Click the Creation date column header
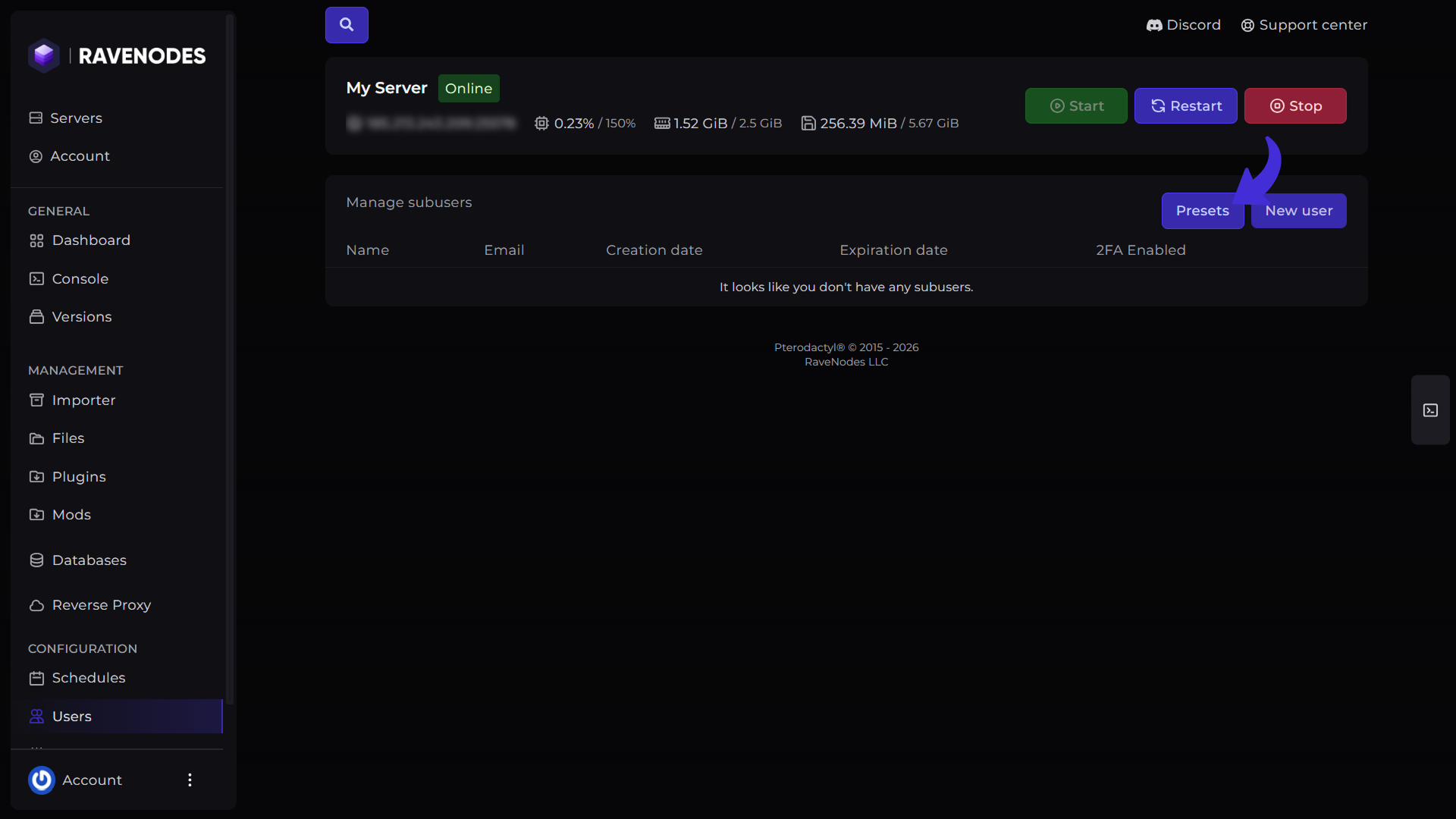The width and height of the screenshot is (1456, 819). coord(654,250)
